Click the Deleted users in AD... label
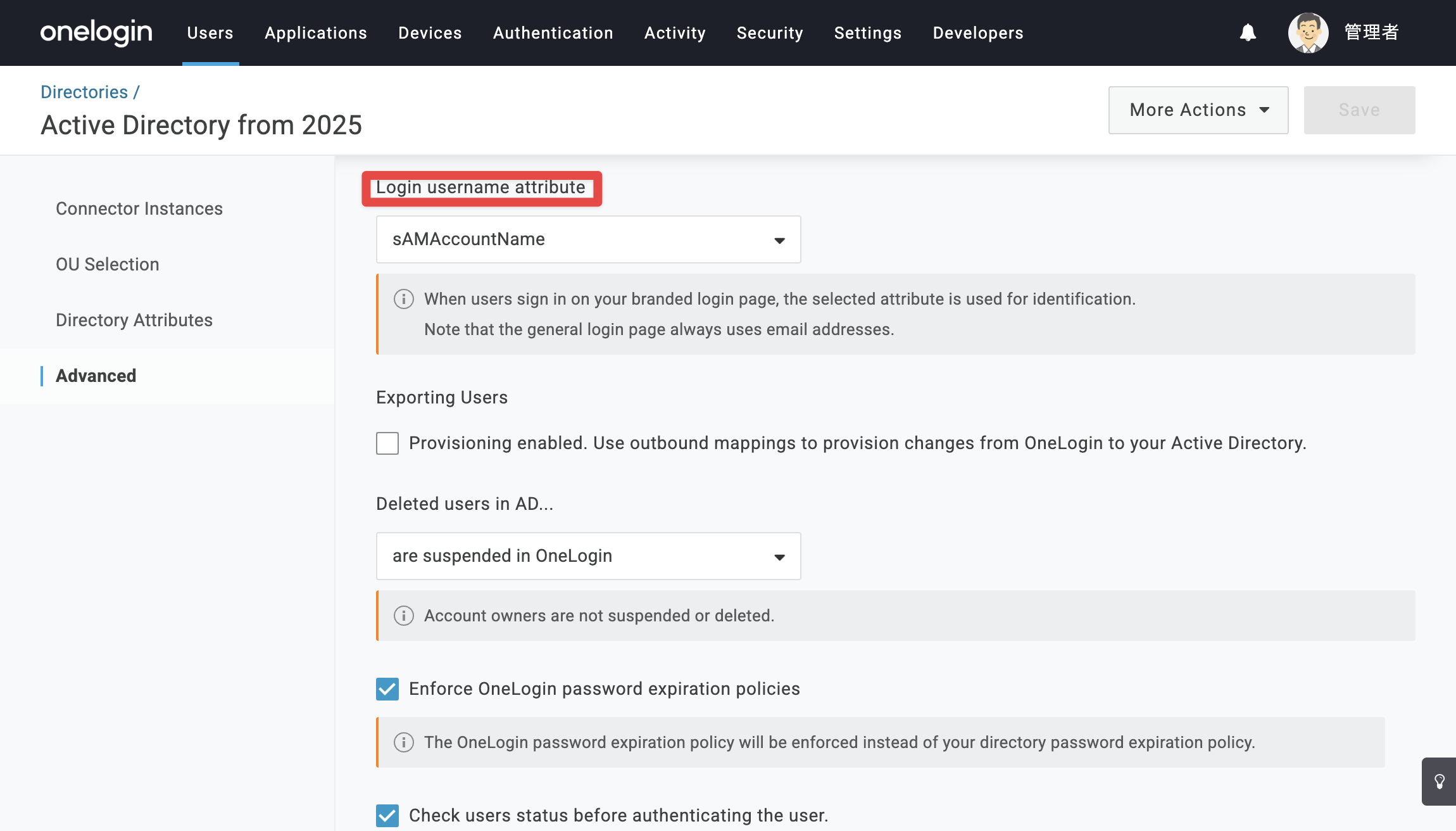1456x831 pixels. (x=465, y=504)
